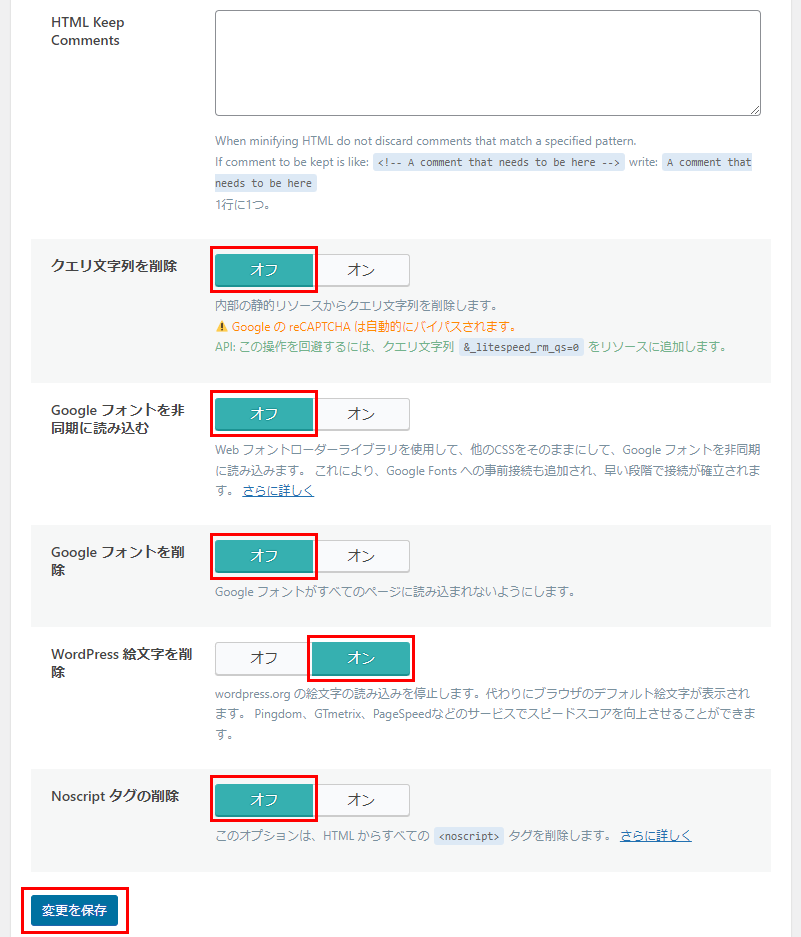Open さらに詳しく link under Google フォント非同期
The height and width of the screenshot is (937, 801).
pyautogui.click(x=278, y=490)
